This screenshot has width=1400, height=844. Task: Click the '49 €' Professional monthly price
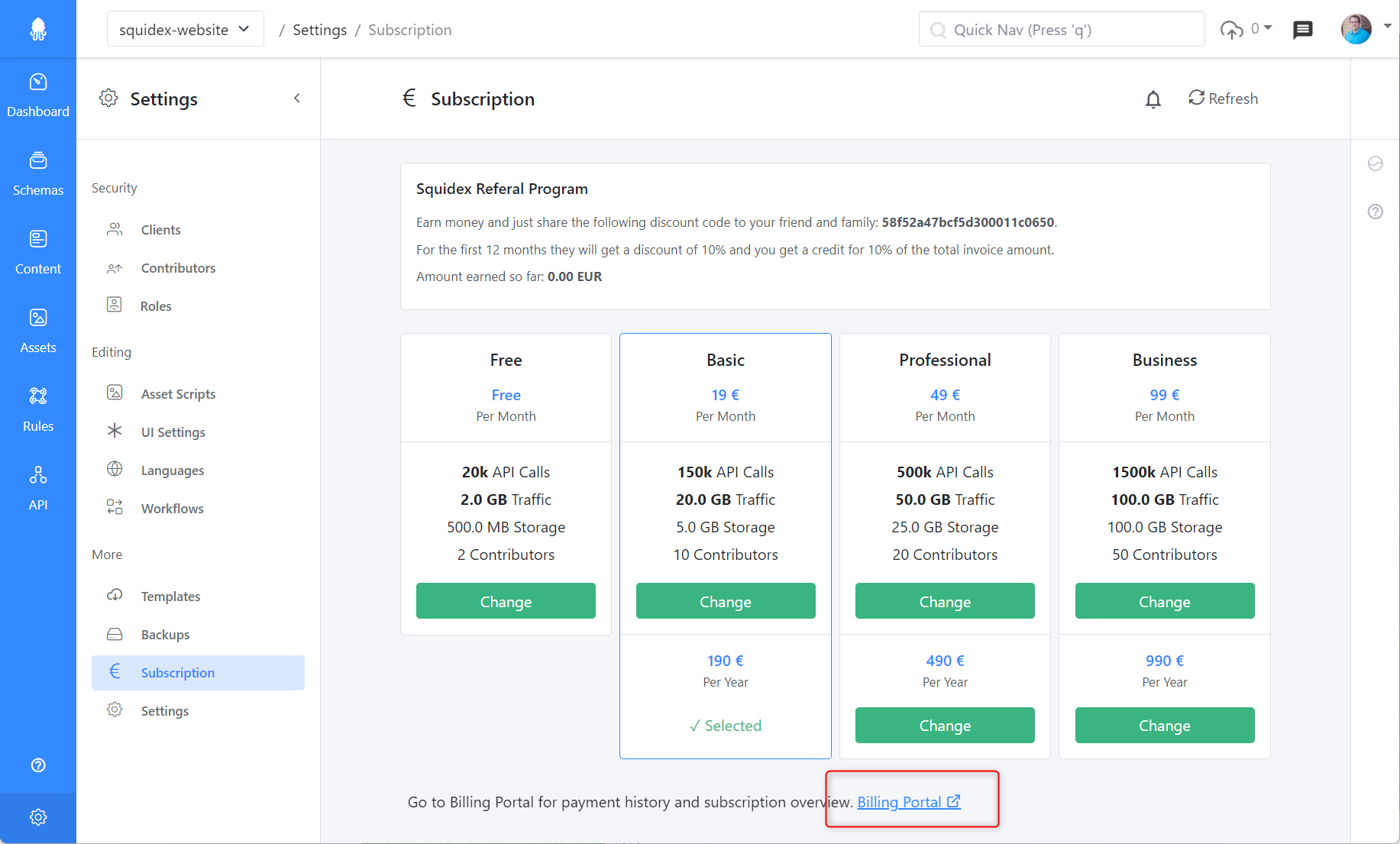(945, 395)
